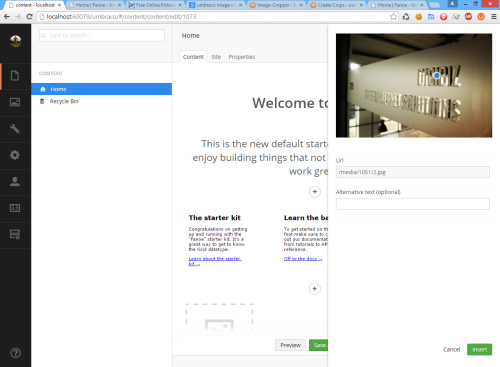
Task: Open the Media section icon
Action: pyautogui.click(x=15, y=102)
